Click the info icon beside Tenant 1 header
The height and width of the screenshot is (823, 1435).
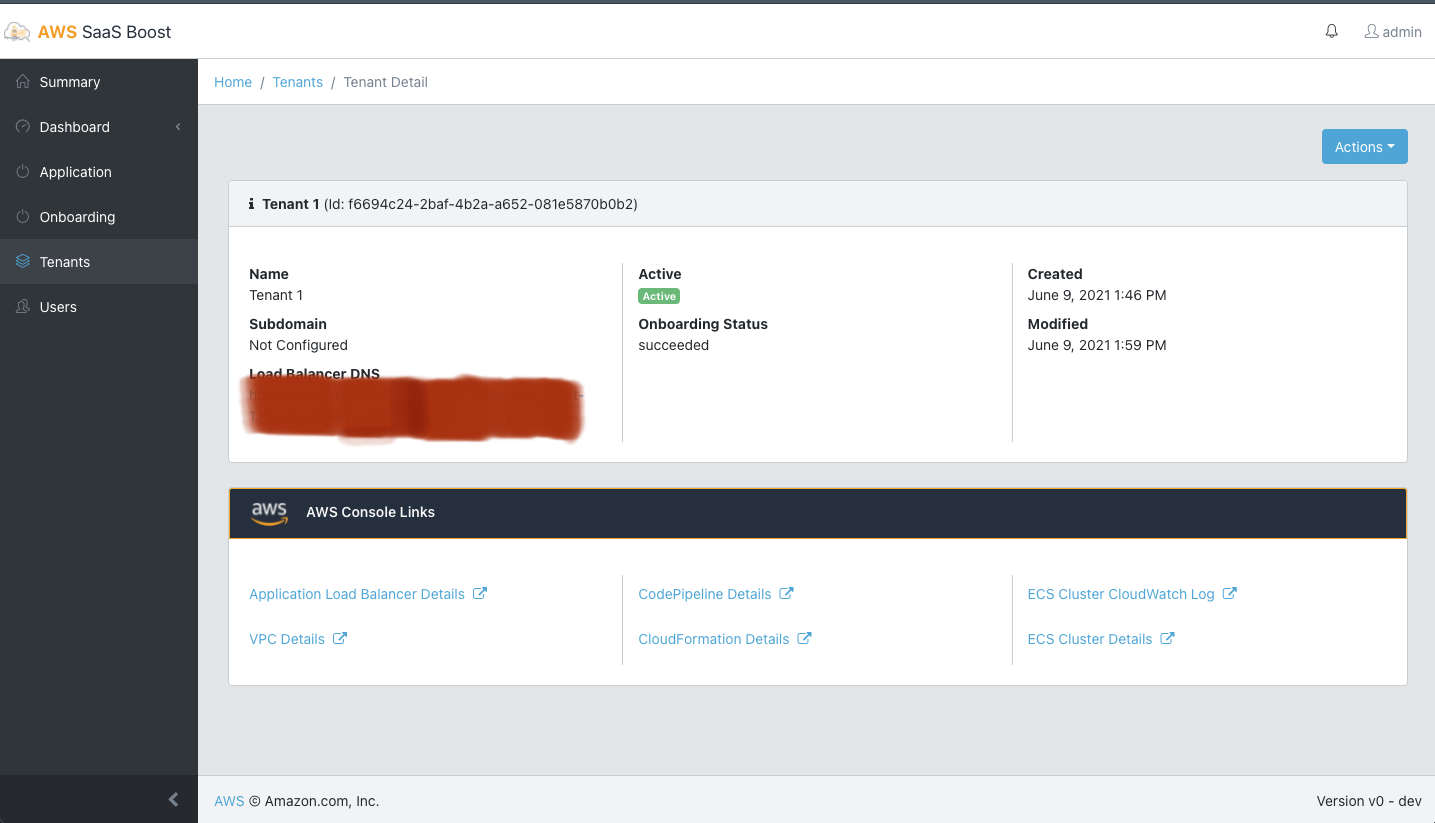click(251, 204)
